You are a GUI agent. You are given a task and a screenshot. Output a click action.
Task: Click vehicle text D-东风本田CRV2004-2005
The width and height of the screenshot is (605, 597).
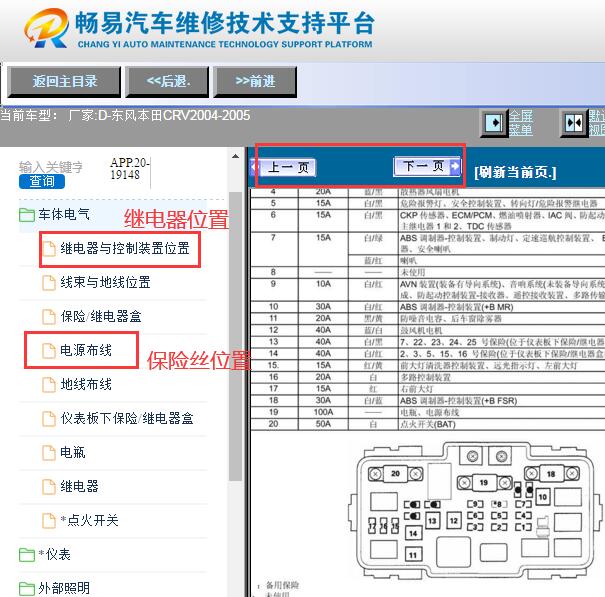click(x=174, y=115)
